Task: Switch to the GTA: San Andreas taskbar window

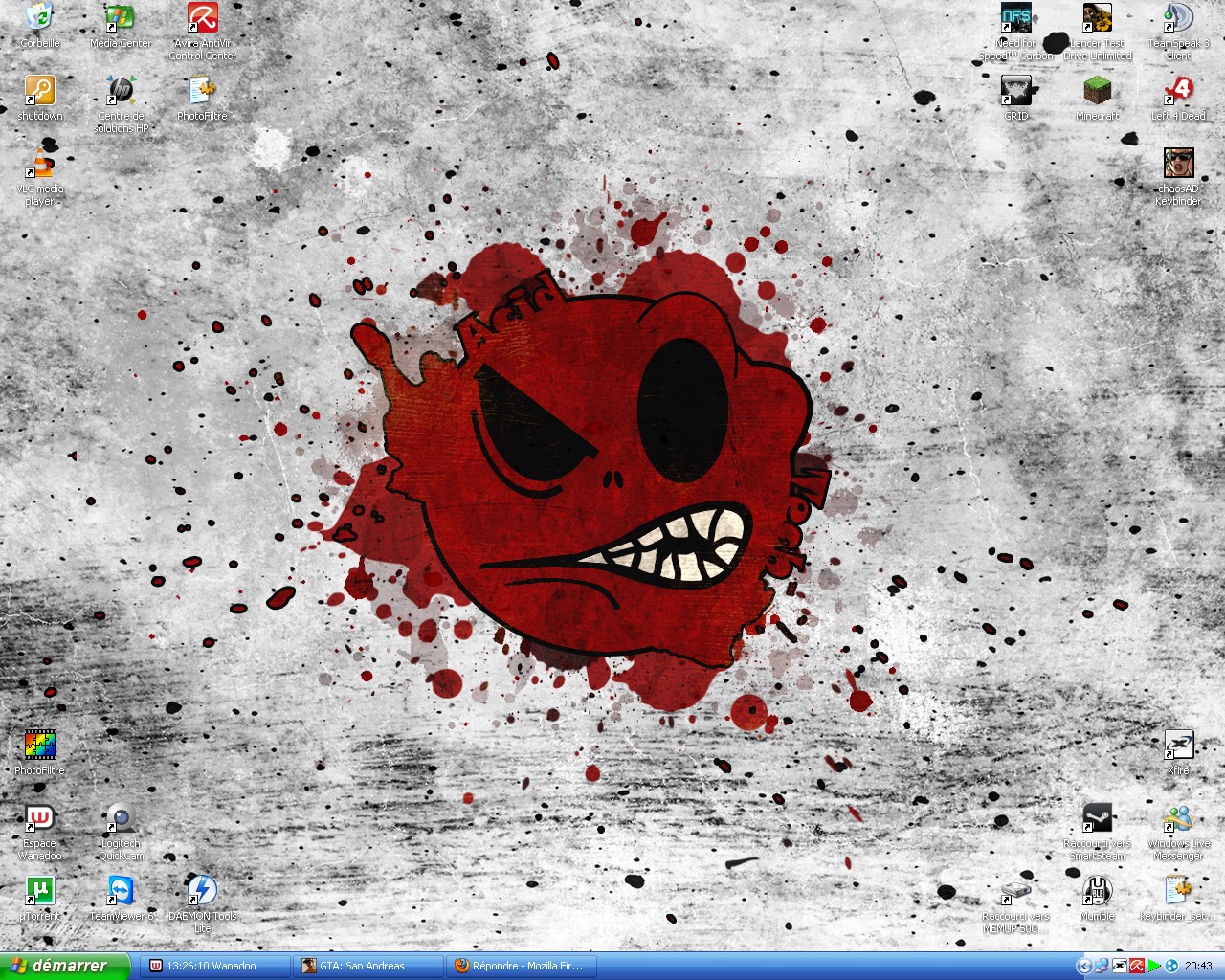Action: (368, 966)
